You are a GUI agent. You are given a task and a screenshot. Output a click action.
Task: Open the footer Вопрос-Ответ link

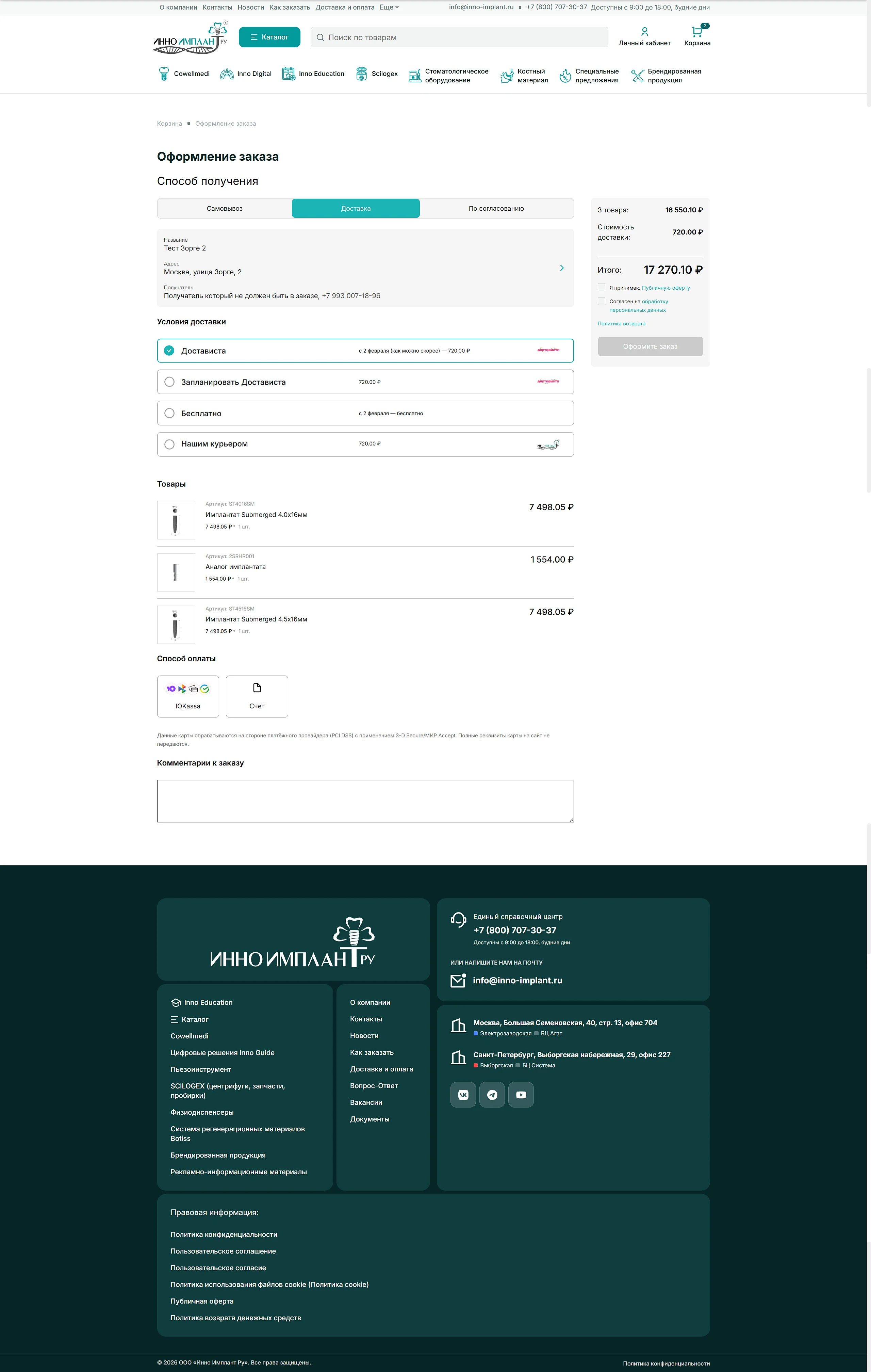pyautogui.click(x=374, y=1086)
